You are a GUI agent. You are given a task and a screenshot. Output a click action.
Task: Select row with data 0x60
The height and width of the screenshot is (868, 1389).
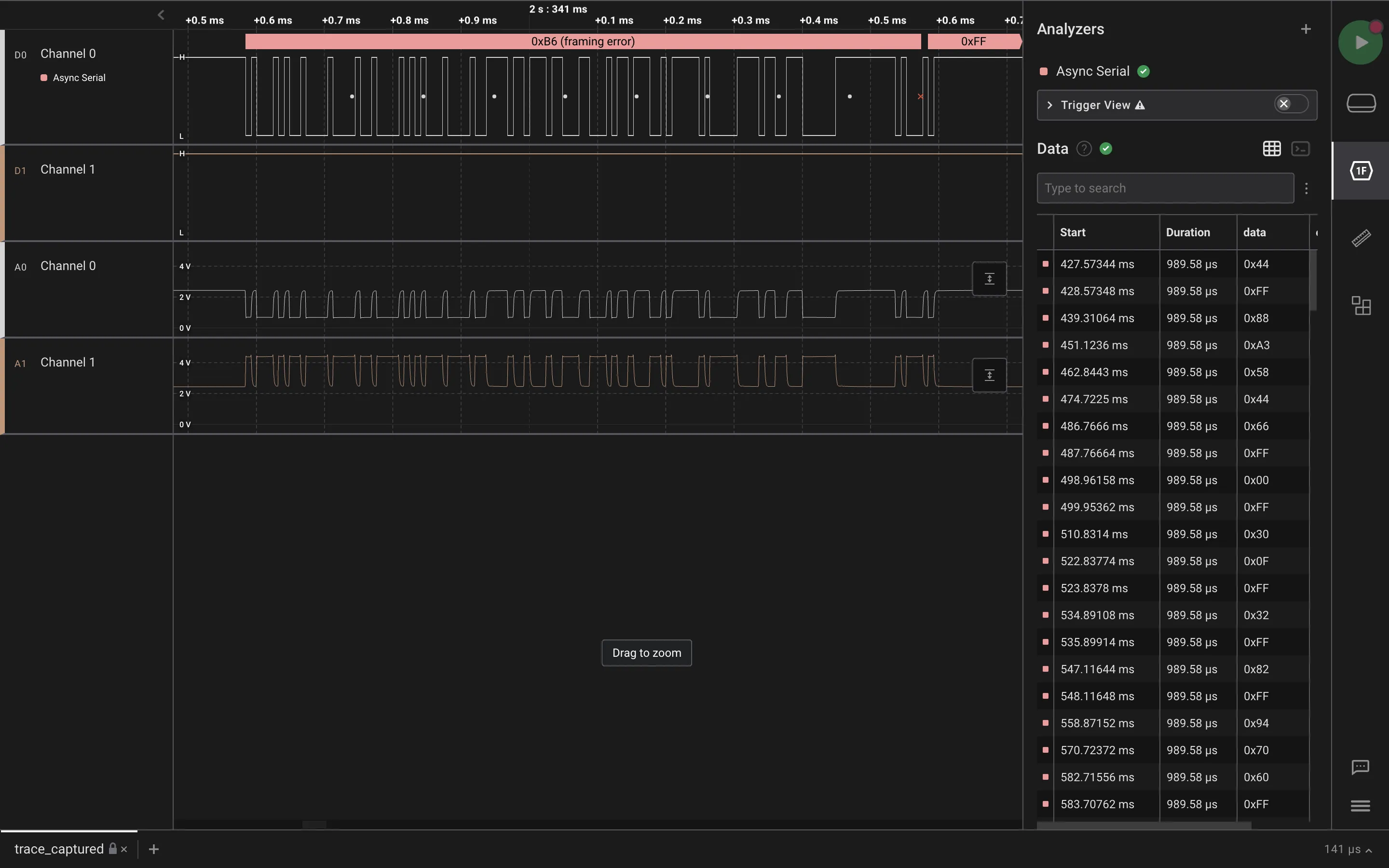[x=1173, y=777]
